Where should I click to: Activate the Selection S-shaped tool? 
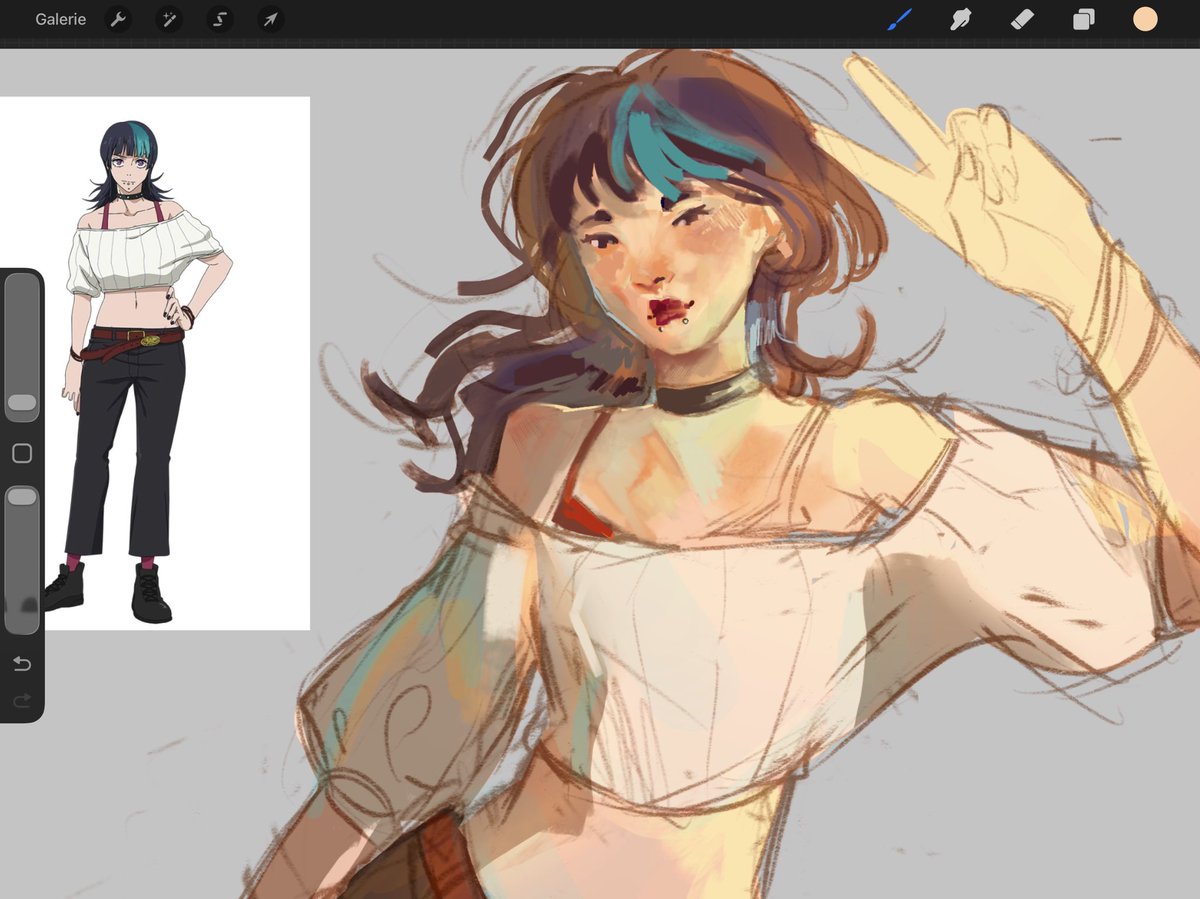[x=219, y=19]
